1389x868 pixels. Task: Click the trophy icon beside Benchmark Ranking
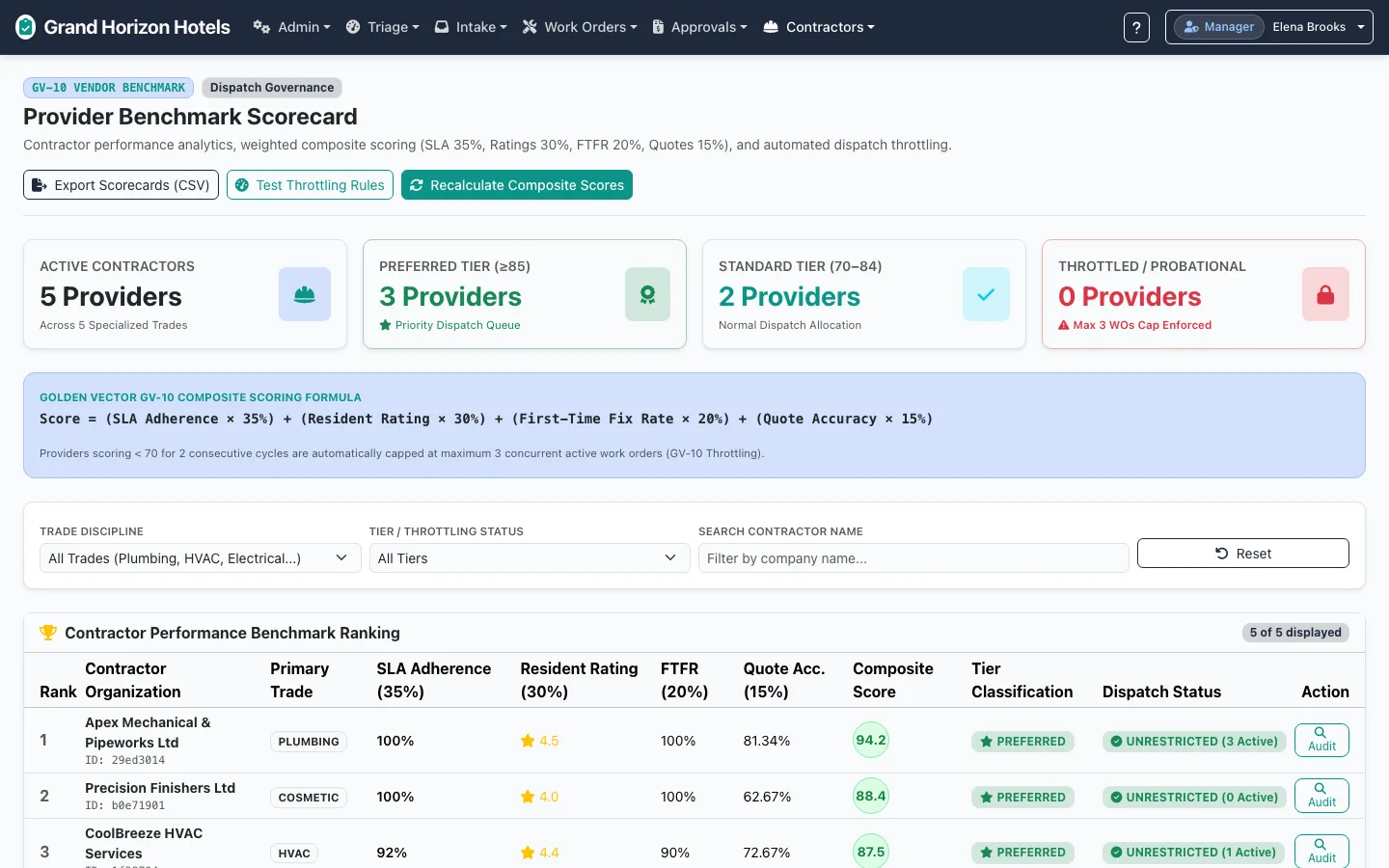point(48,633)
